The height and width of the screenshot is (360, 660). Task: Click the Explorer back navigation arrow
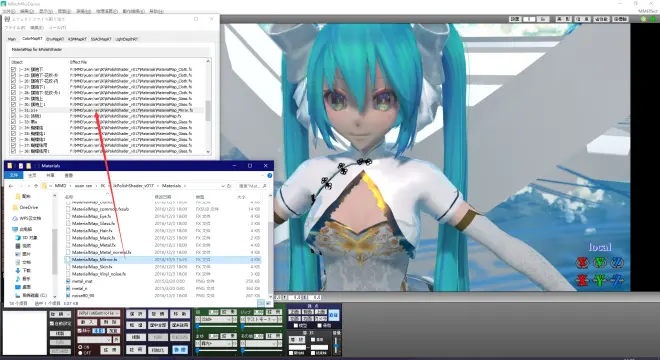click(11, 186)
